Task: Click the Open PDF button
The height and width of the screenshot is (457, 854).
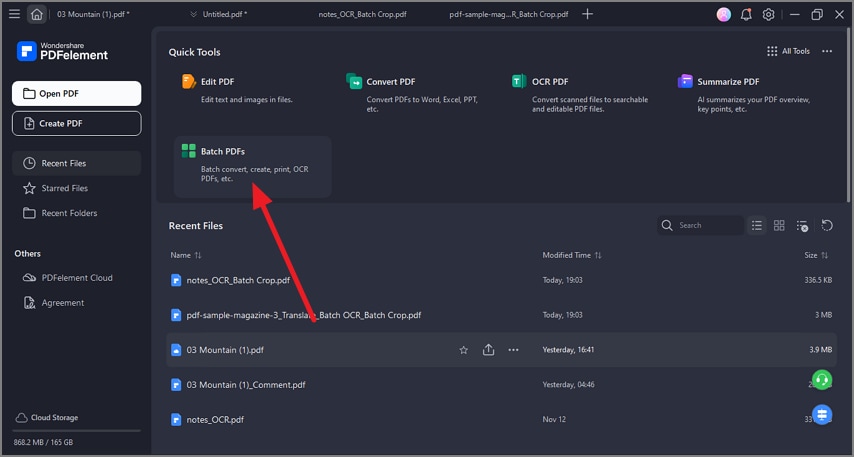Action: (x=76, y=94)
